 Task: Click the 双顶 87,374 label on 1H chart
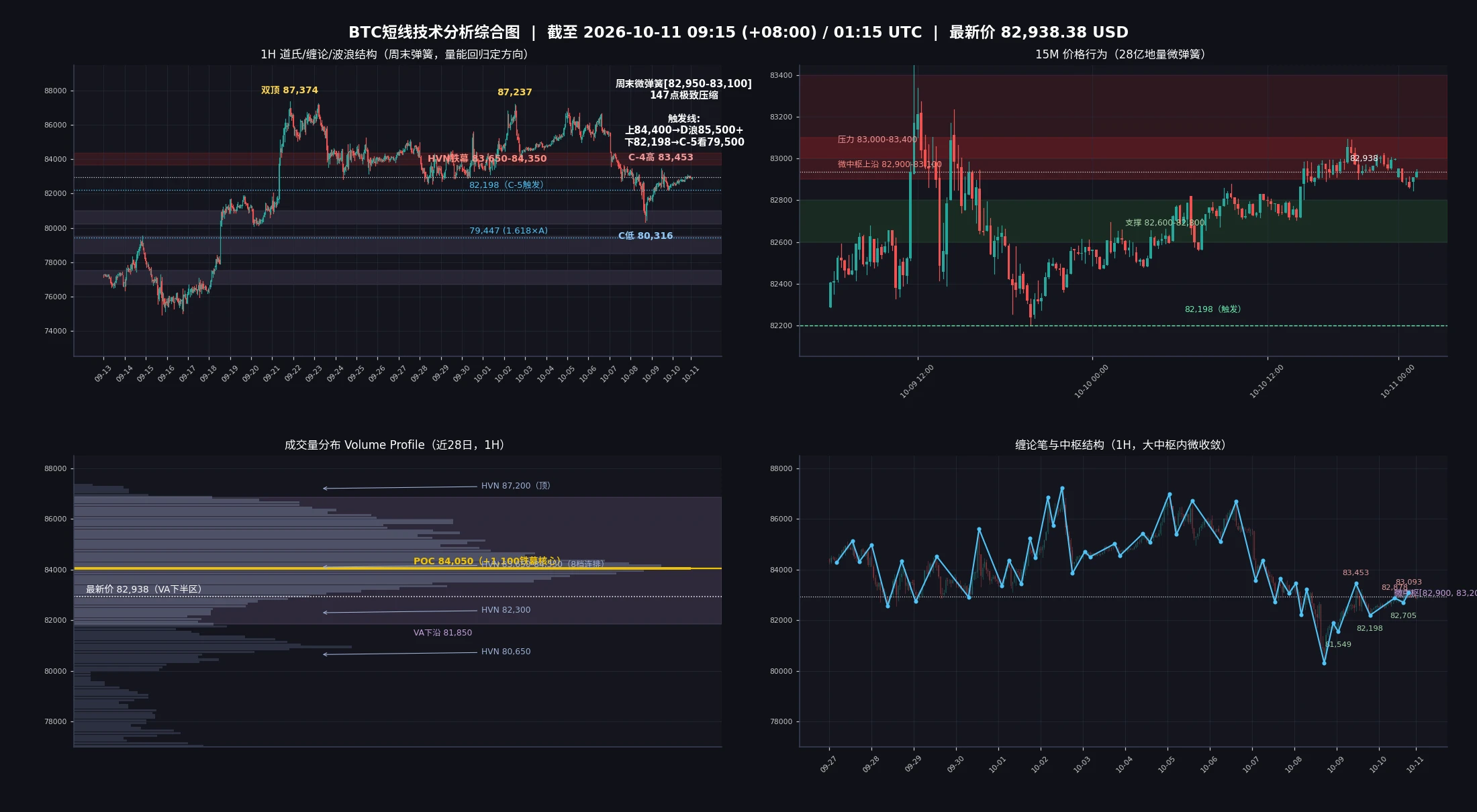click(289, 90)
